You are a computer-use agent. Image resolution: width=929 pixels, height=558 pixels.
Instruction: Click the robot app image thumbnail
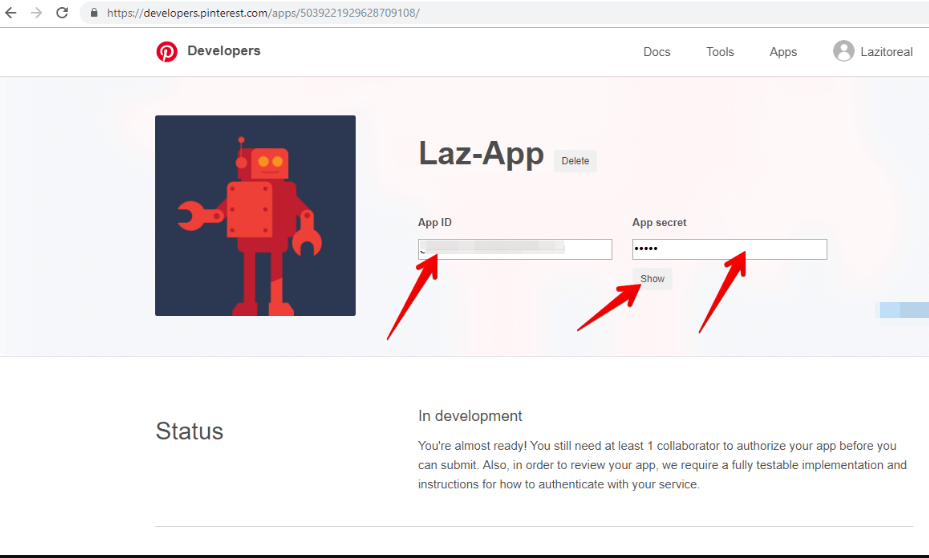click(255, 216)
